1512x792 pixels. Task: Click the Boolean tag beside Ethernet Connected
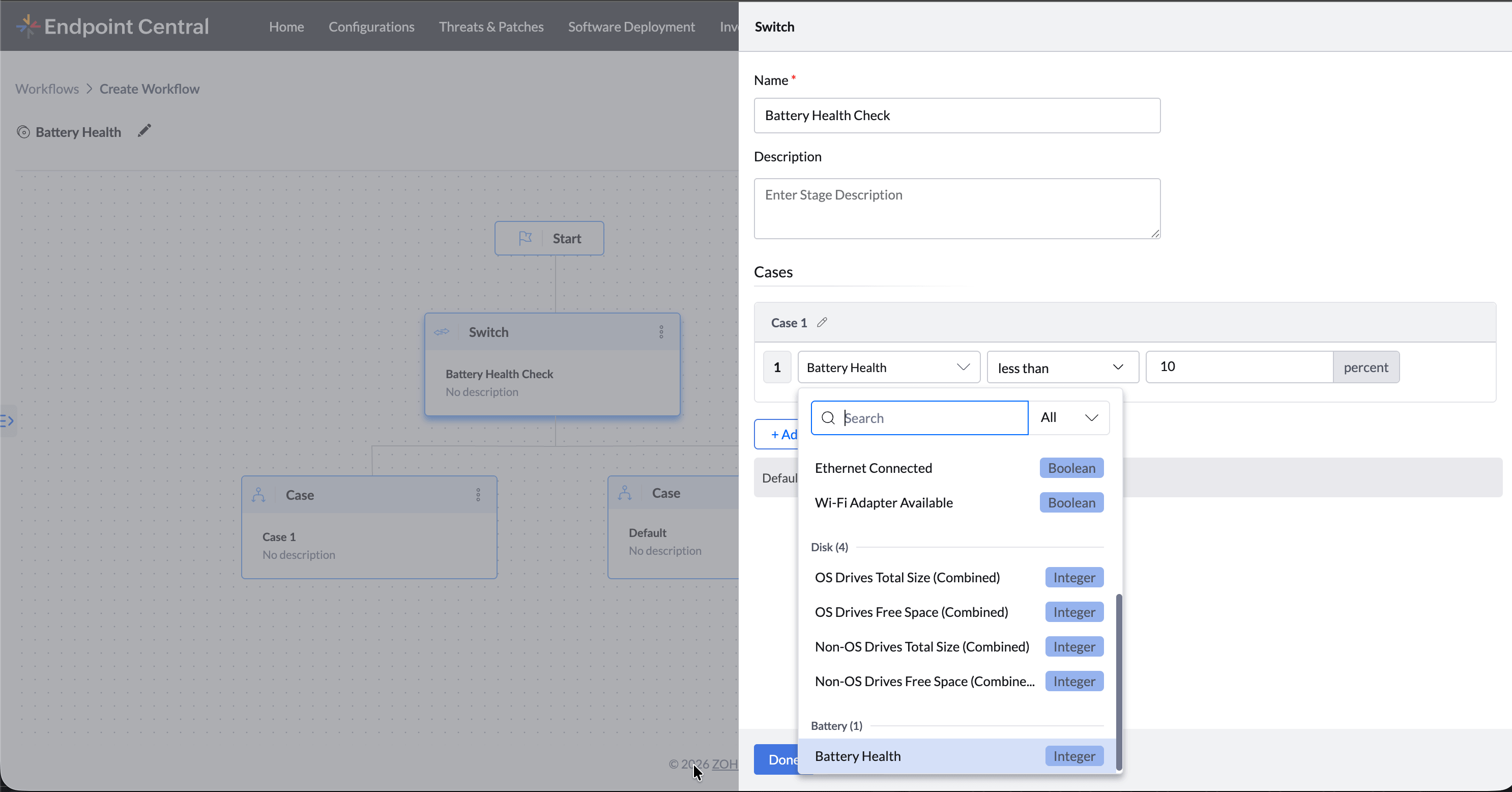click(x=1072, y=468)
